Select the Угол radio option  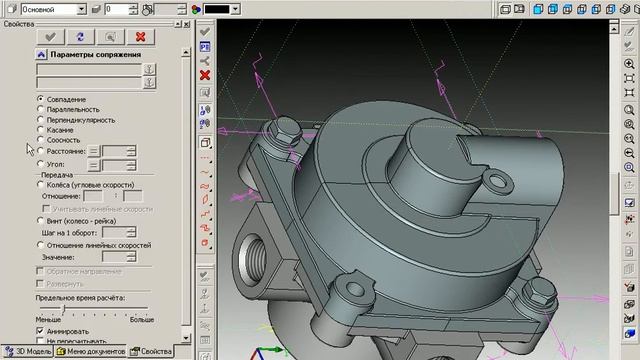[x=40, y=164]
